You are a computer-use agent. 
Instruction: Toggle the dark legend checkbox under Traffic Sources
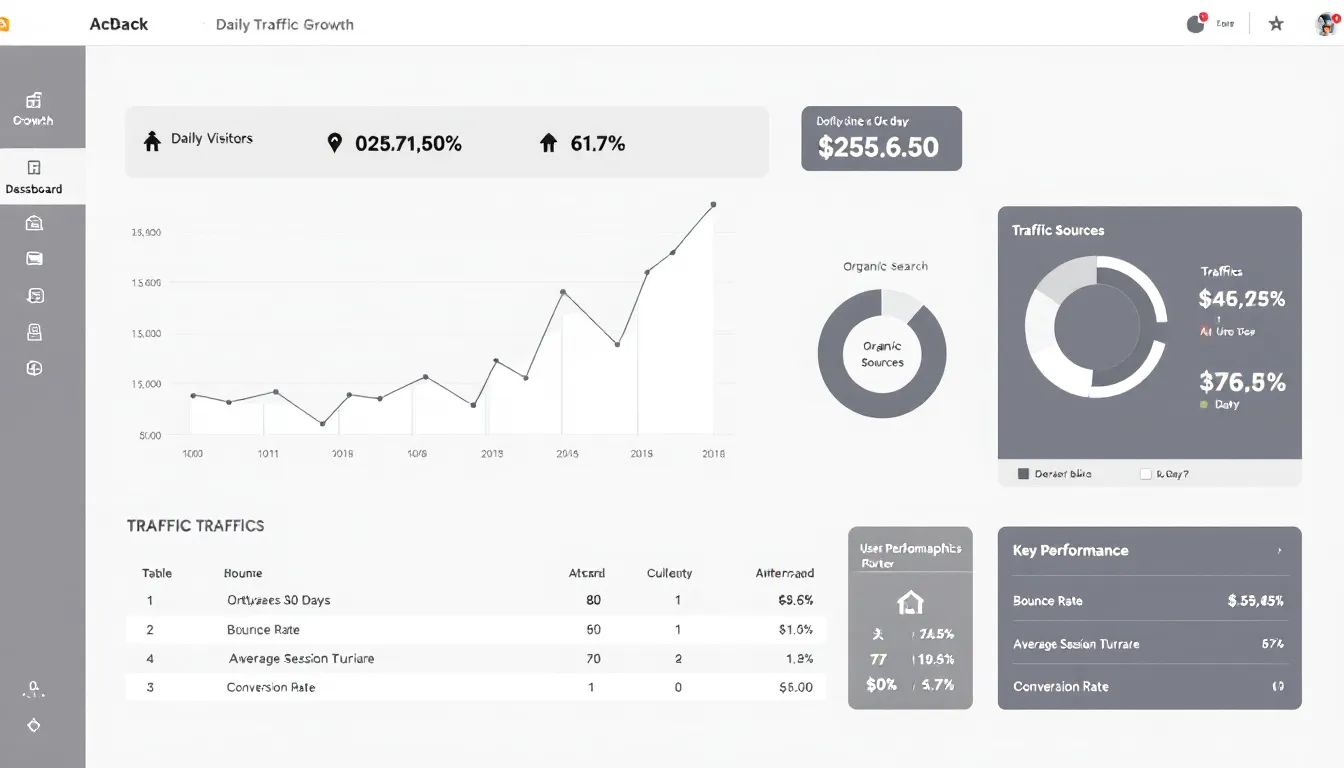coord(1023,474)
